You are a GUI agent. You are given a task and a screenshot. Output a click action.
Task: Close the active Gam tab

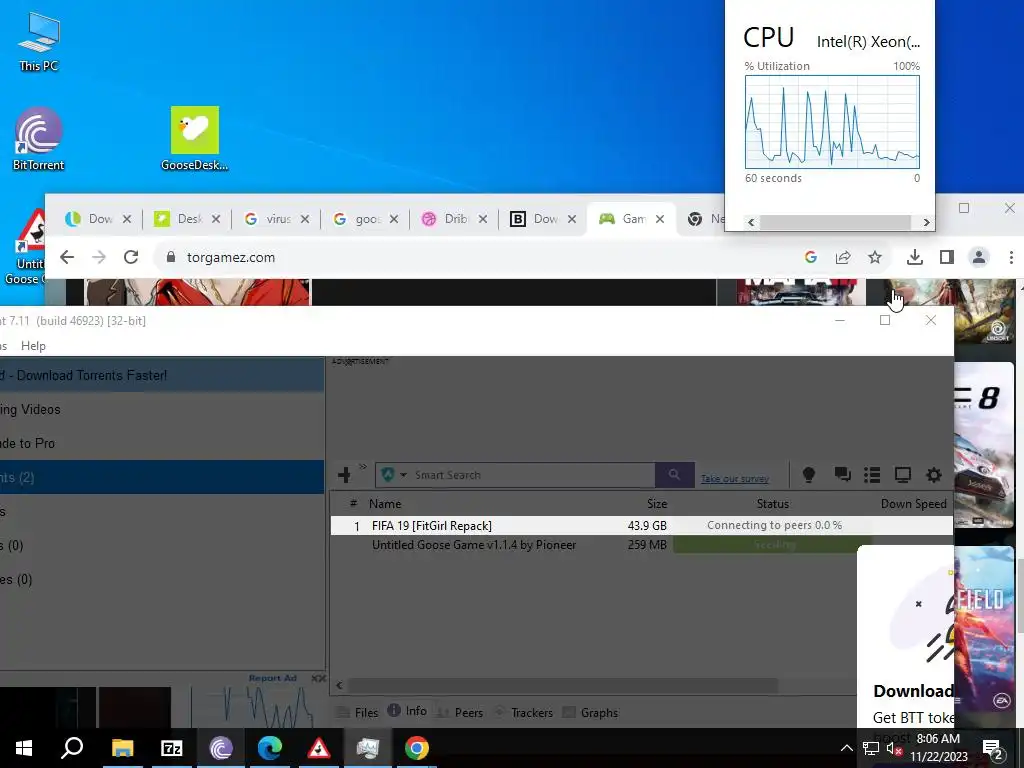(x=660, y=219)
